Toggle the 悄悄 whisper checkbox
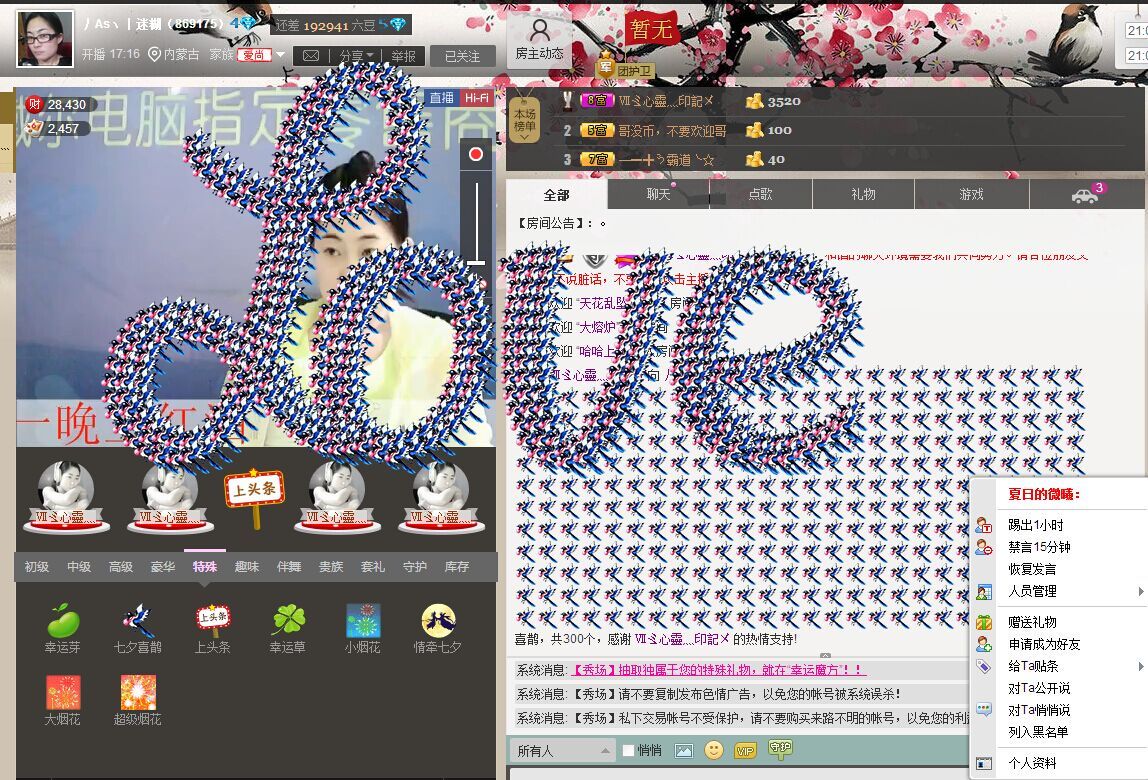 628,750
